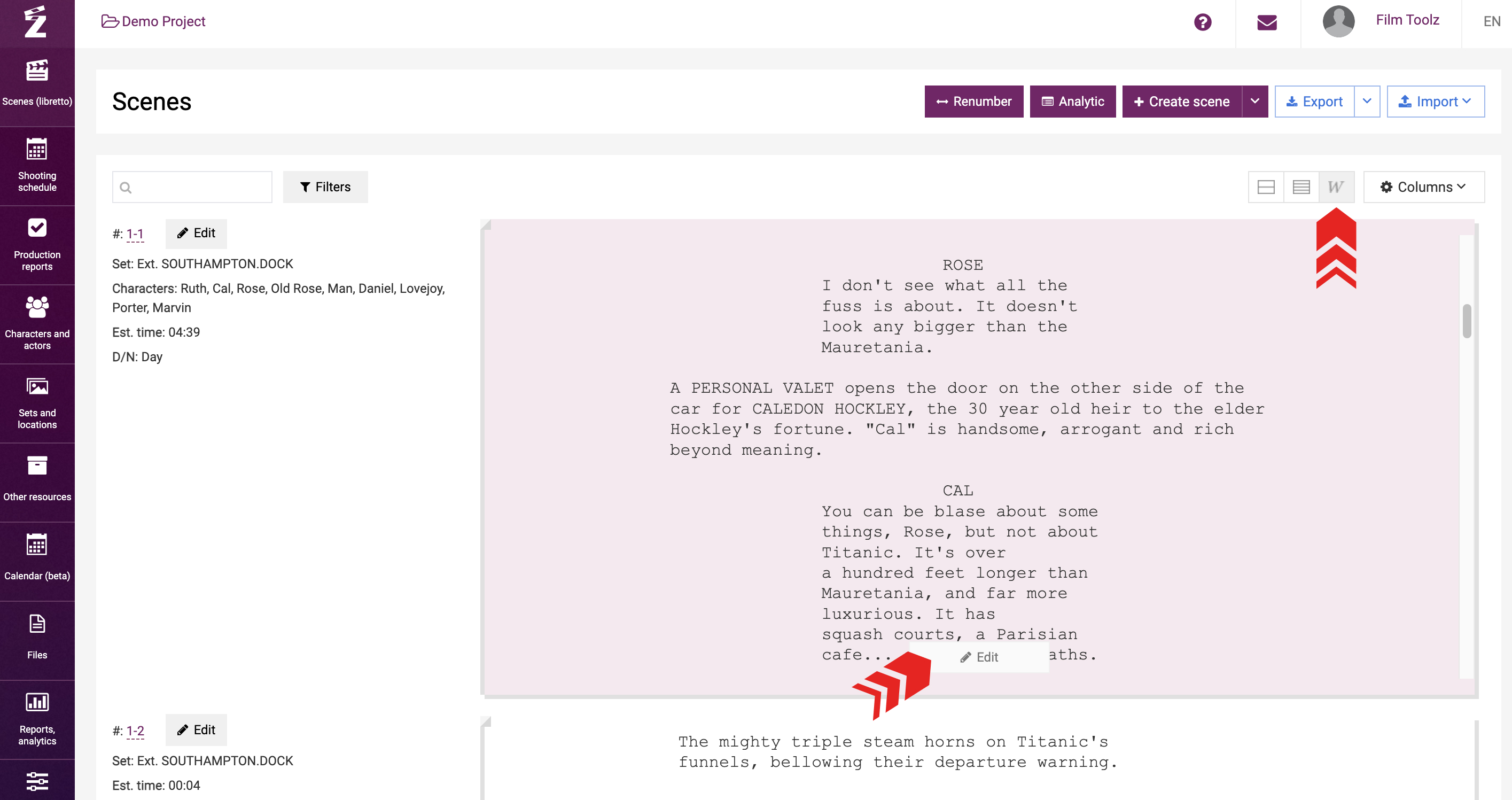Click the script scrollbar thumb for scene 1-1
This screenshot has height=800, width=1512.
[1467, 321]
